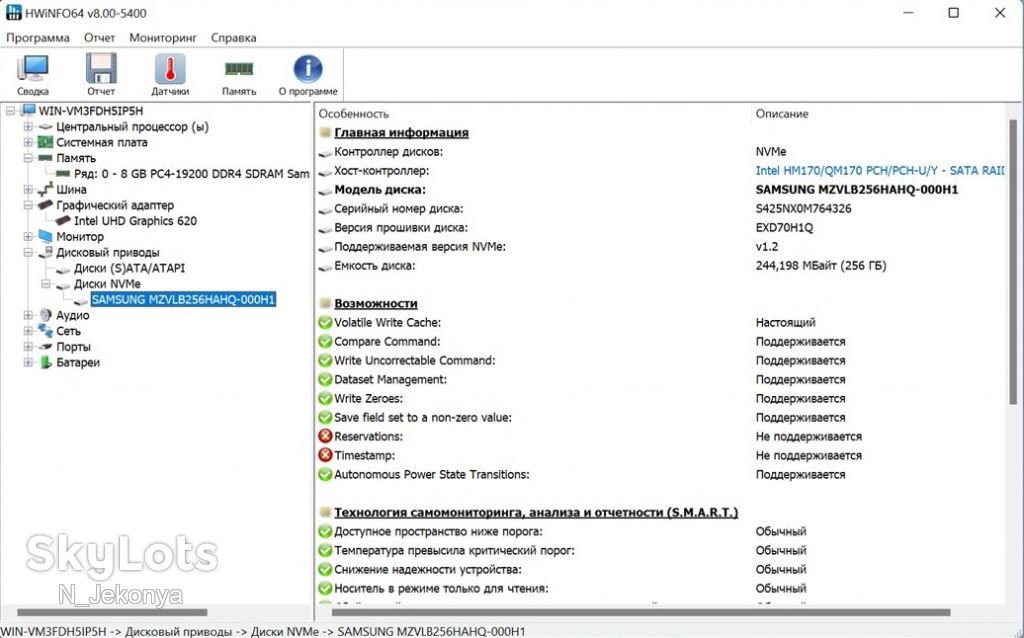Collapse the Дисковый приводы tree node
The image size is (1024, 638).
(28, 252)
